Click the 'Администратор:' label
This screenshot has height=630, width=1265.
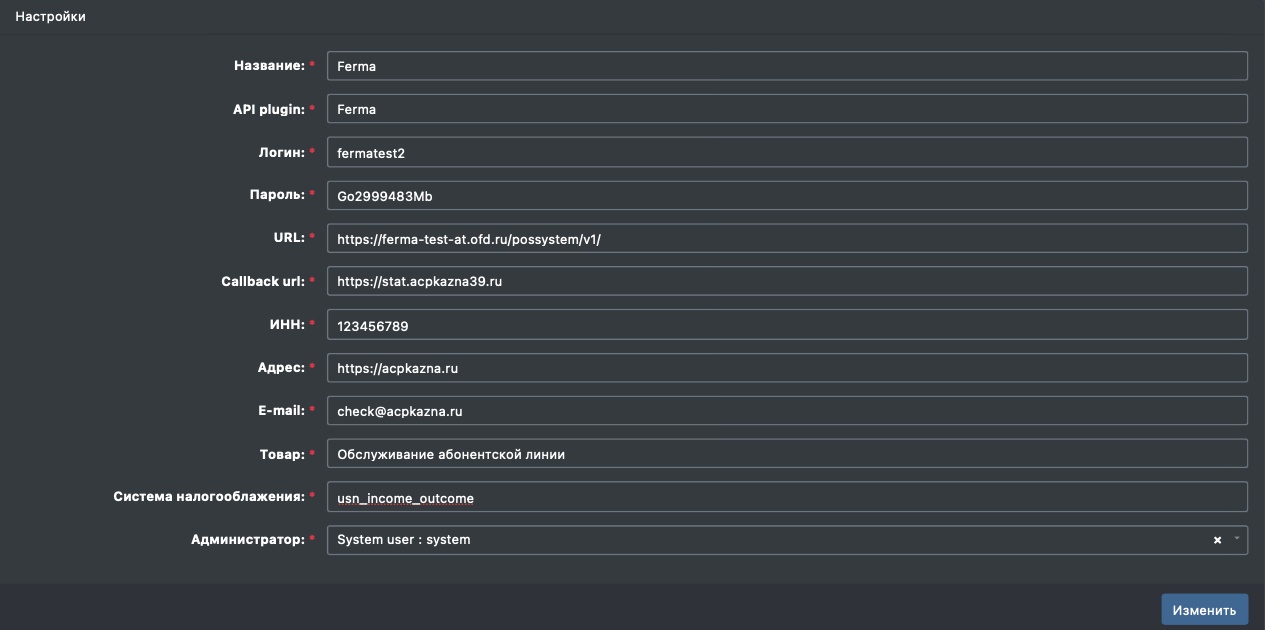247,540
